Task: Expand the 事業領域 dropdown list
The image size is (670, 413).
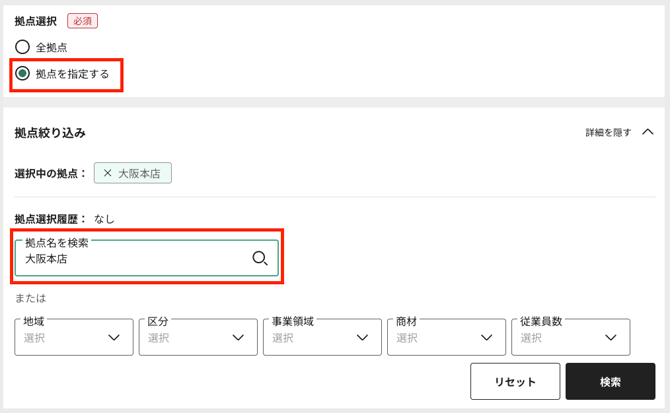Action: (308, 338)
